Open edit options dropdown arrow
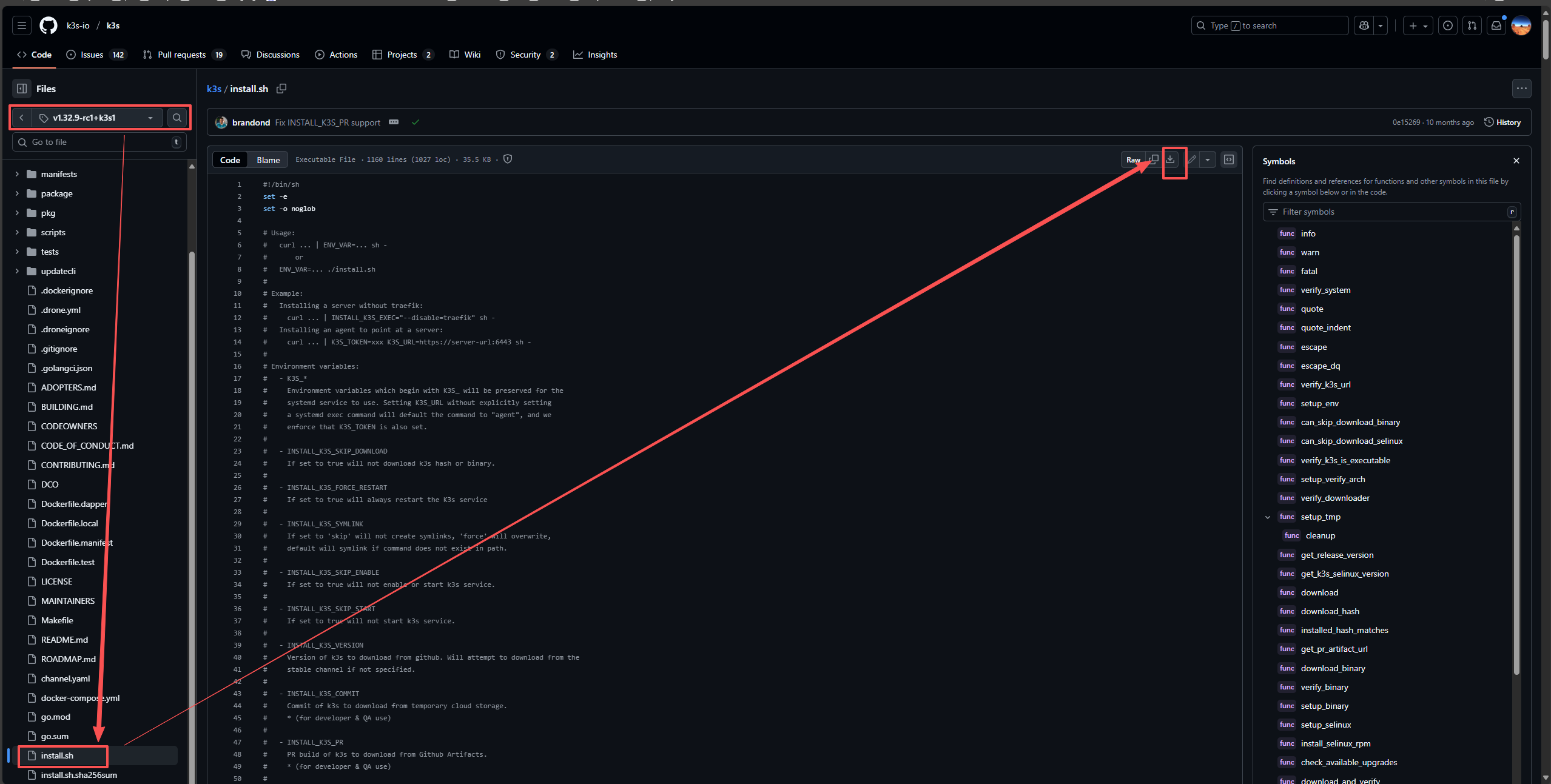 pyautogui.click(x=1208, y=159)
